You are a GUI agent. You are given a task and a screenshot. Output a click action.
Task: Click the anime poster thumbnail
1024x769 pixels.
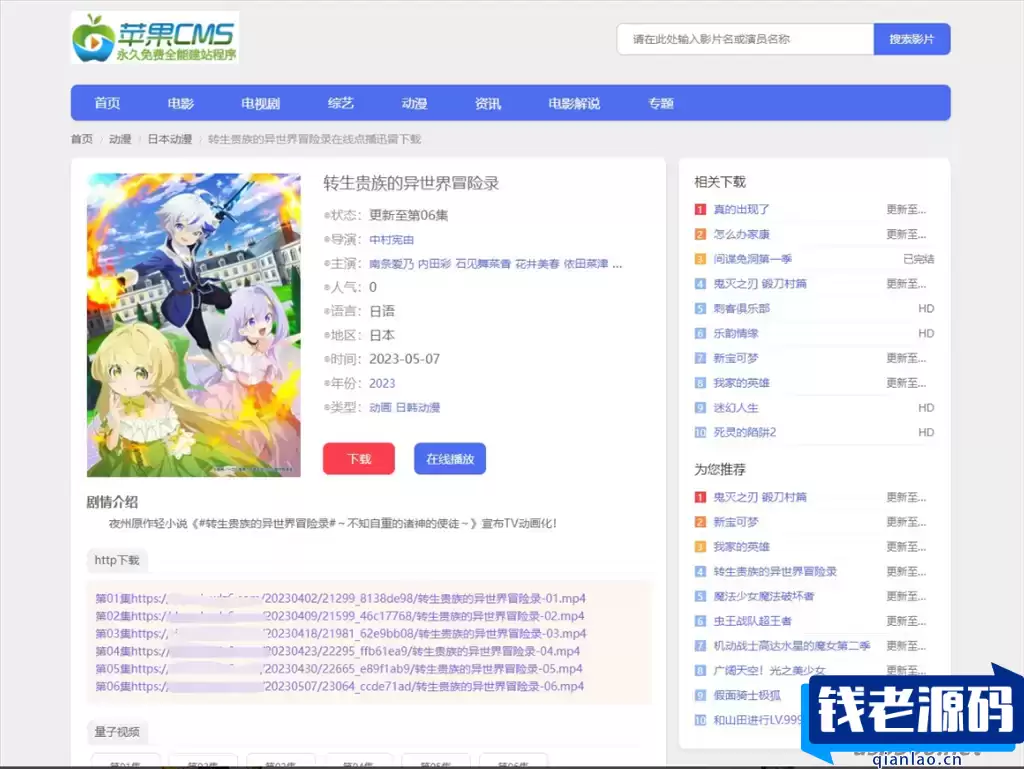(194, 325)
